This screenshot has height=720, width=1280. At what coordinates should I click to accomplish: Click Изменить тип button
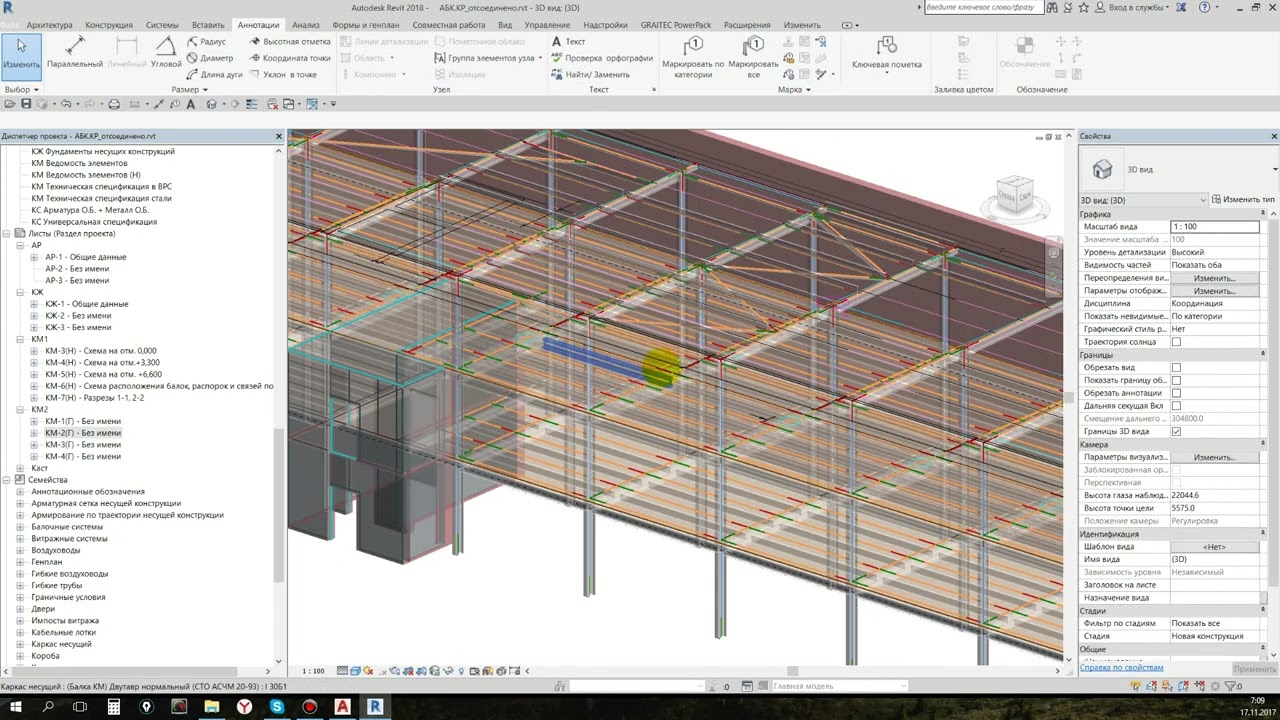point(1243,200)
